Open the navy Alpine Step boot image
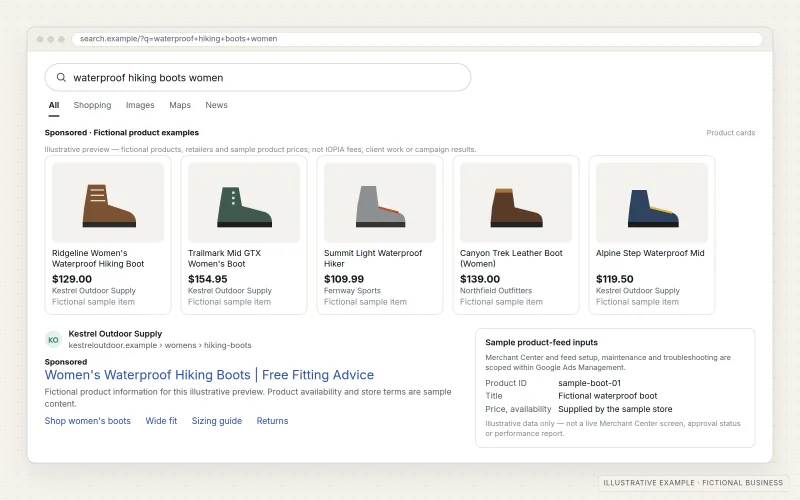Image resolution: width=800 pixels, height=500 pixels. point(652,203)
